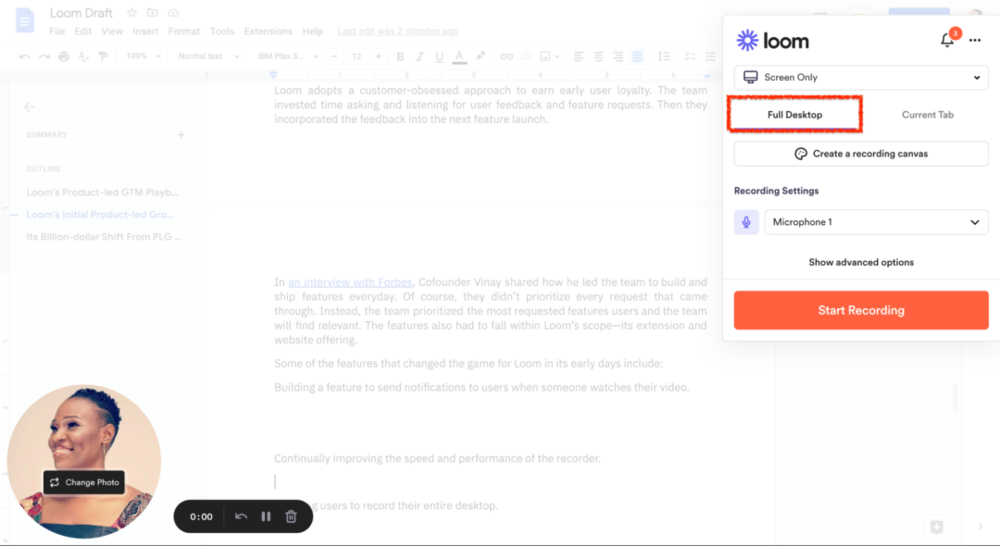Click the move-to-folder icon beside the title

point(152,13)
